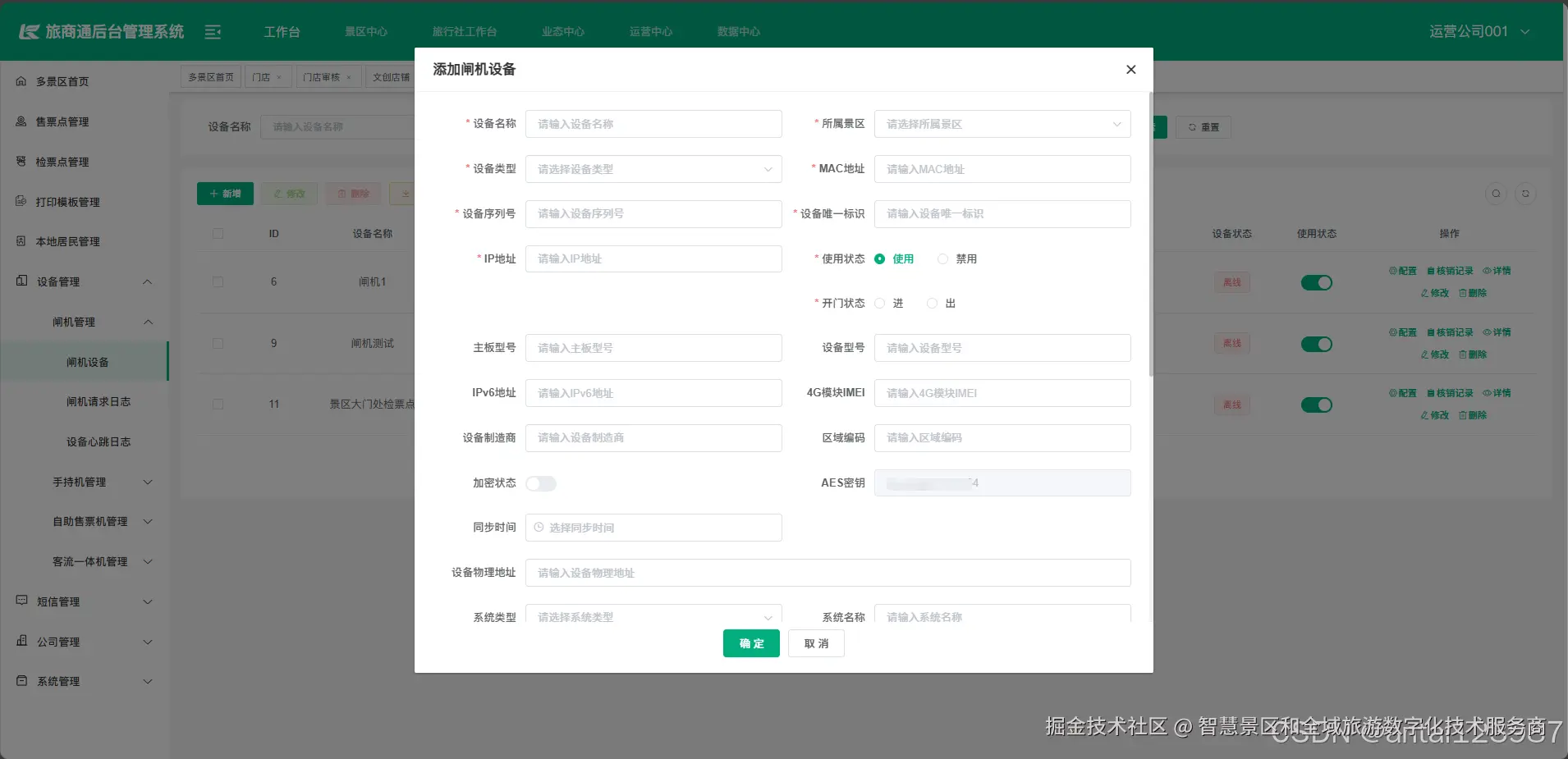Expand the 客流一体机管理 submenu
This screenshot has width=1568, height=759.
tap(148, 561)
